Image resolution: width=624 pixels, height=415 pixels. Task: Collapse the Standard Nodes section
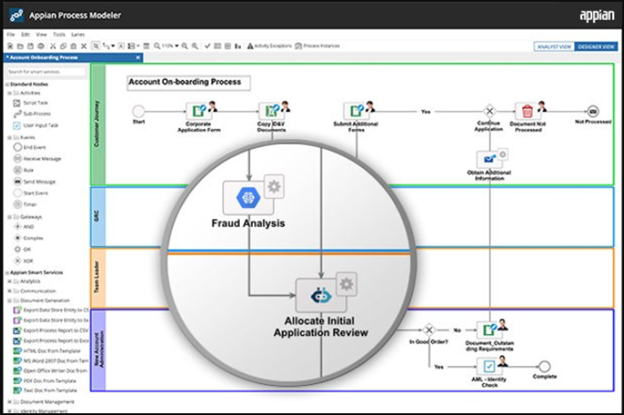click(x=7, y=84)
